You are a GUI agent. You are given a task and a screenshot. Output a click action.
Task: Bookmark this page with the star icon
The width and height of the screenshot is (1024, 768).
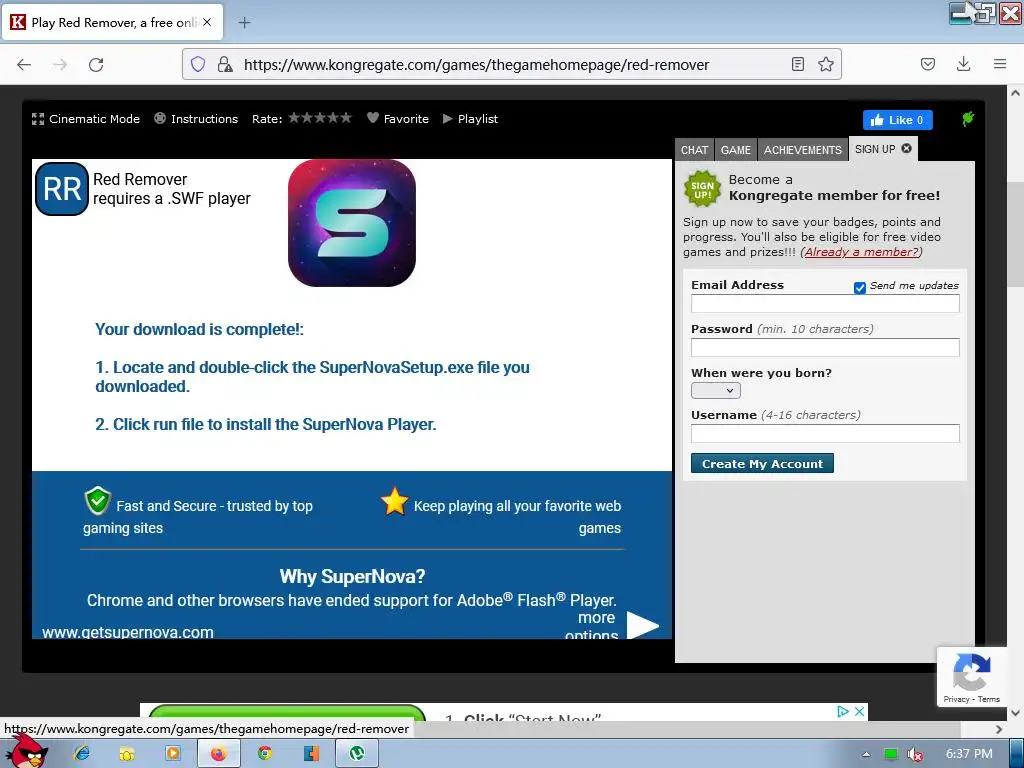(x=825, y=64)
